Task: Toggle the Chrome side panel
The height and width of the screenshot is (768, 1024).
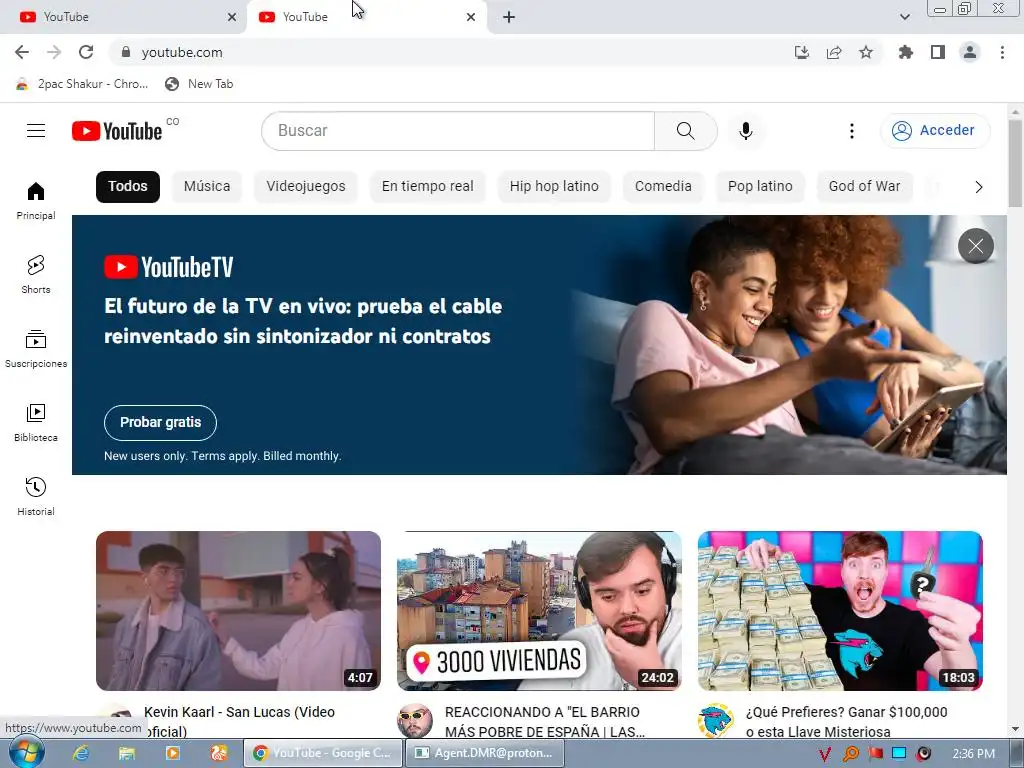Action: 938,52
